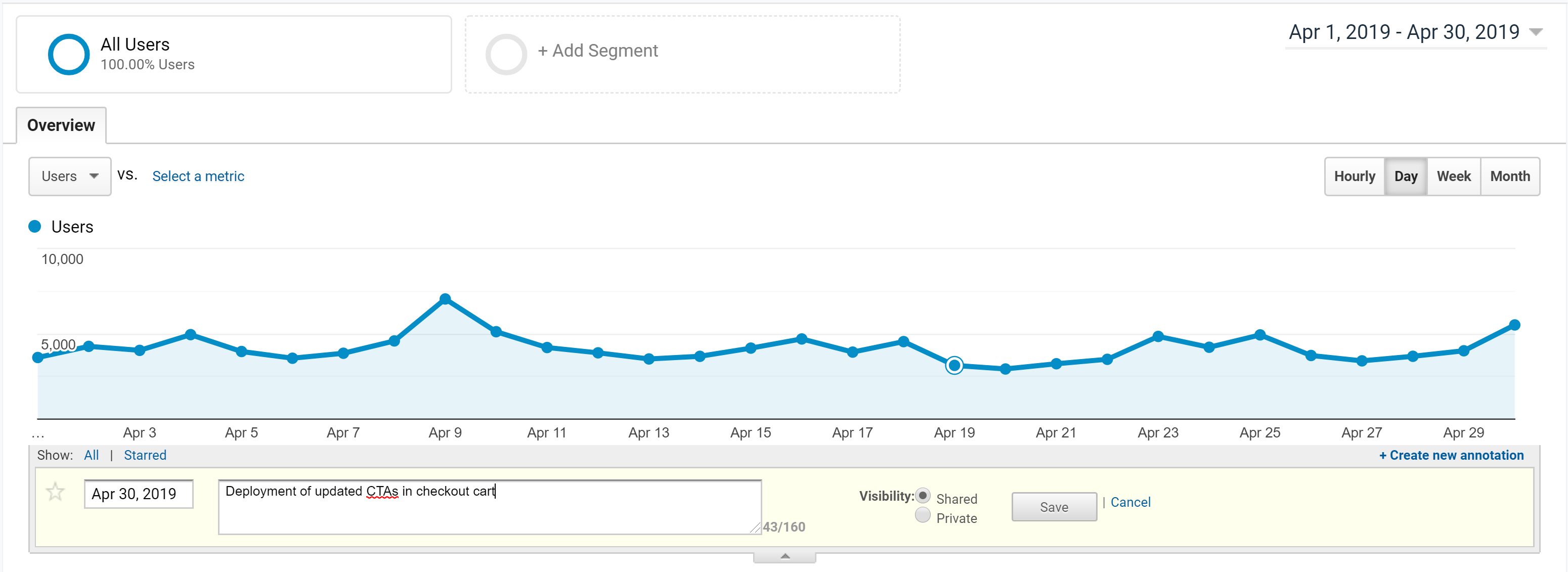Open the date range selector dropdown
The width and height of the screenshot is (1568, 572).
(1536, 32)
